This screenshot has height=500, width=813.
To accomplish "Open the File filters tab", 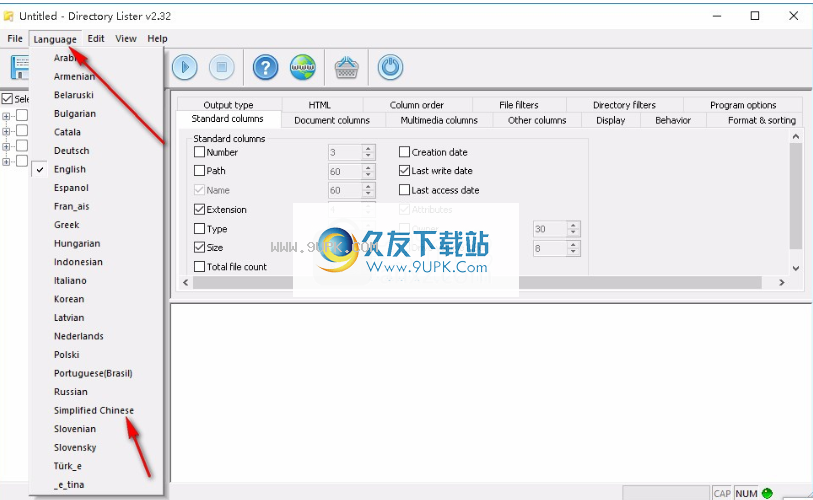I will pos(518,105).
